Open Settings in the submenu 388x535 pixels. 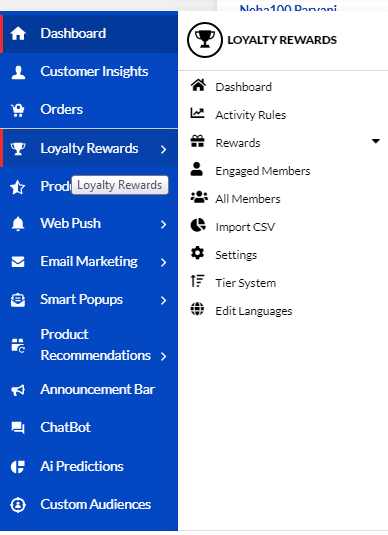pyautogui.click(x=236, y=255)
